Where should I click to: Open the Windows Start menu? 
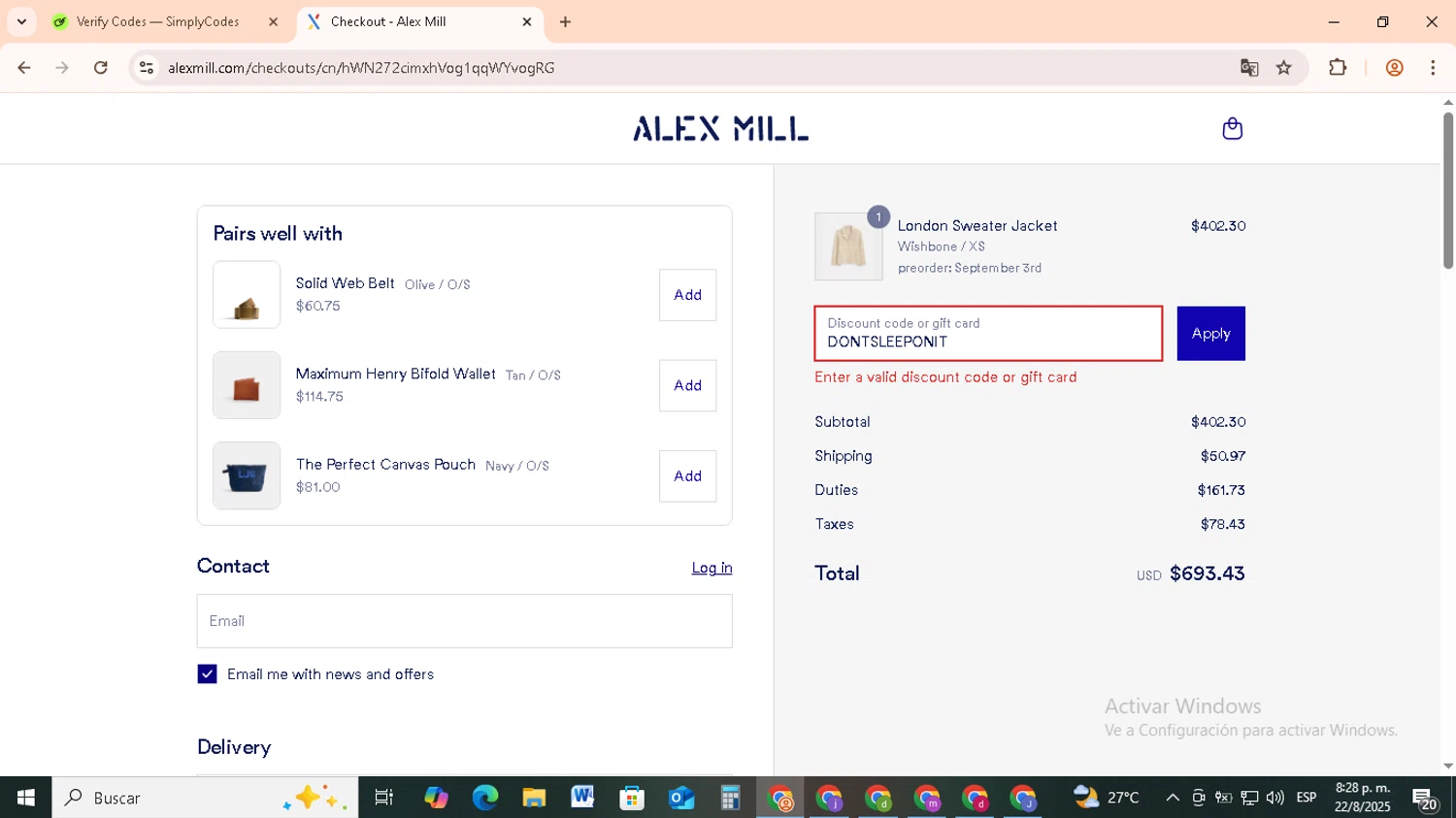(25, 798)
